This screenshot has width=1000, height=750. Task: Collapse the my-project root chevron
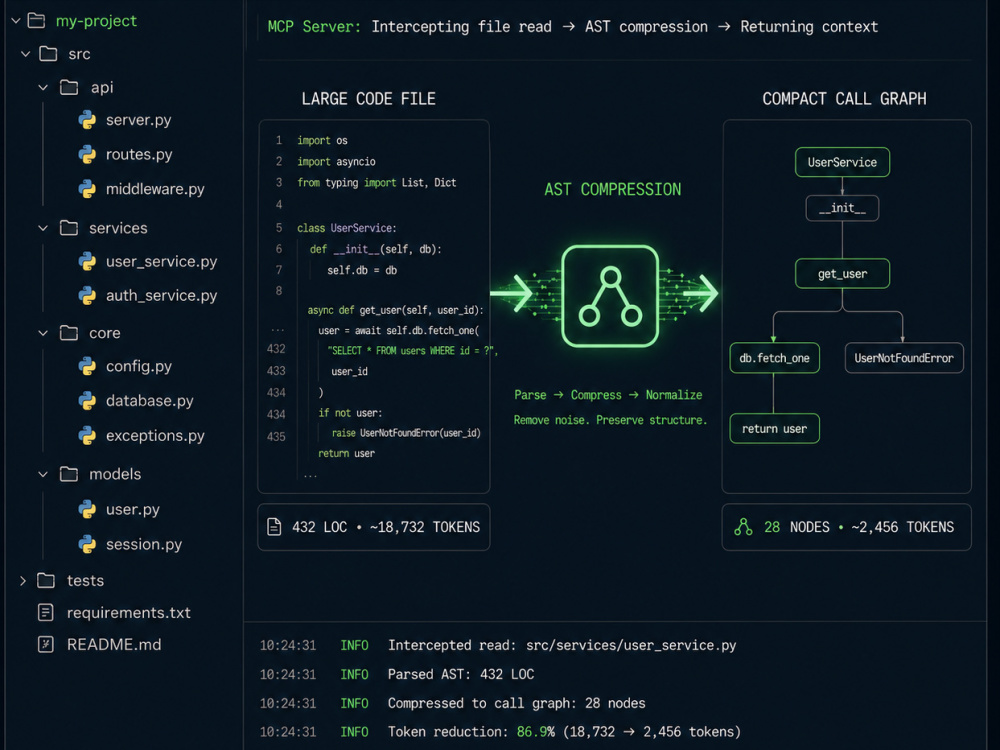[x=16, y=21]
